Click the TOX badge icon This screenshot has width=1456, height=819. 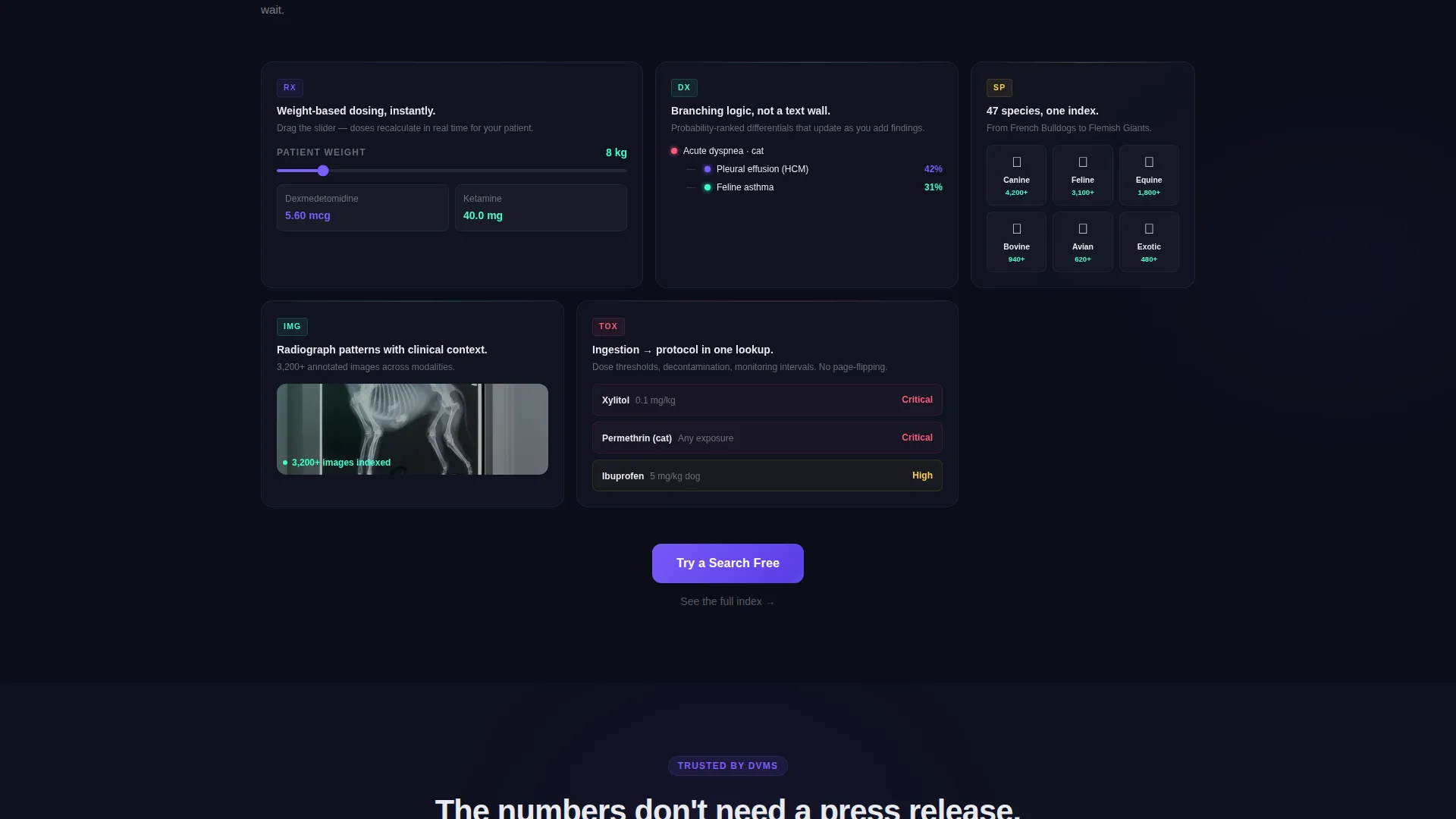608,327
